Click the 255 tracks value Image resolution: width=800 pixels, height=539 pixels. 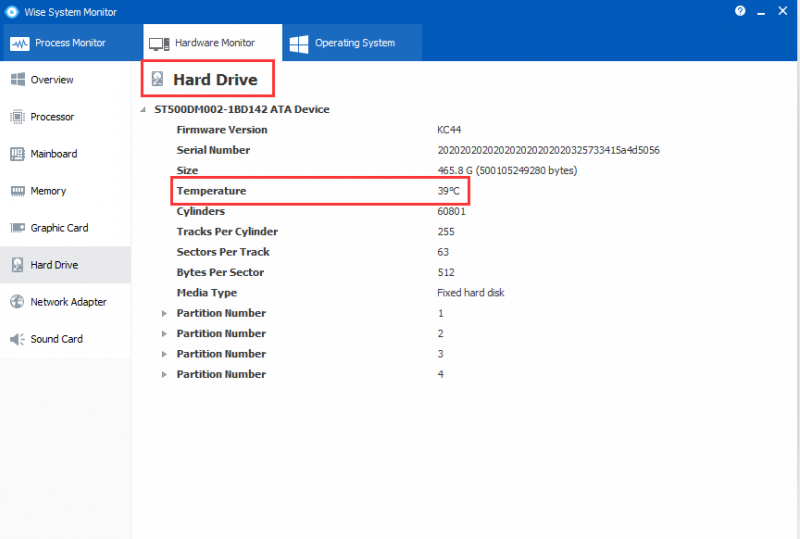pos(446,232)
